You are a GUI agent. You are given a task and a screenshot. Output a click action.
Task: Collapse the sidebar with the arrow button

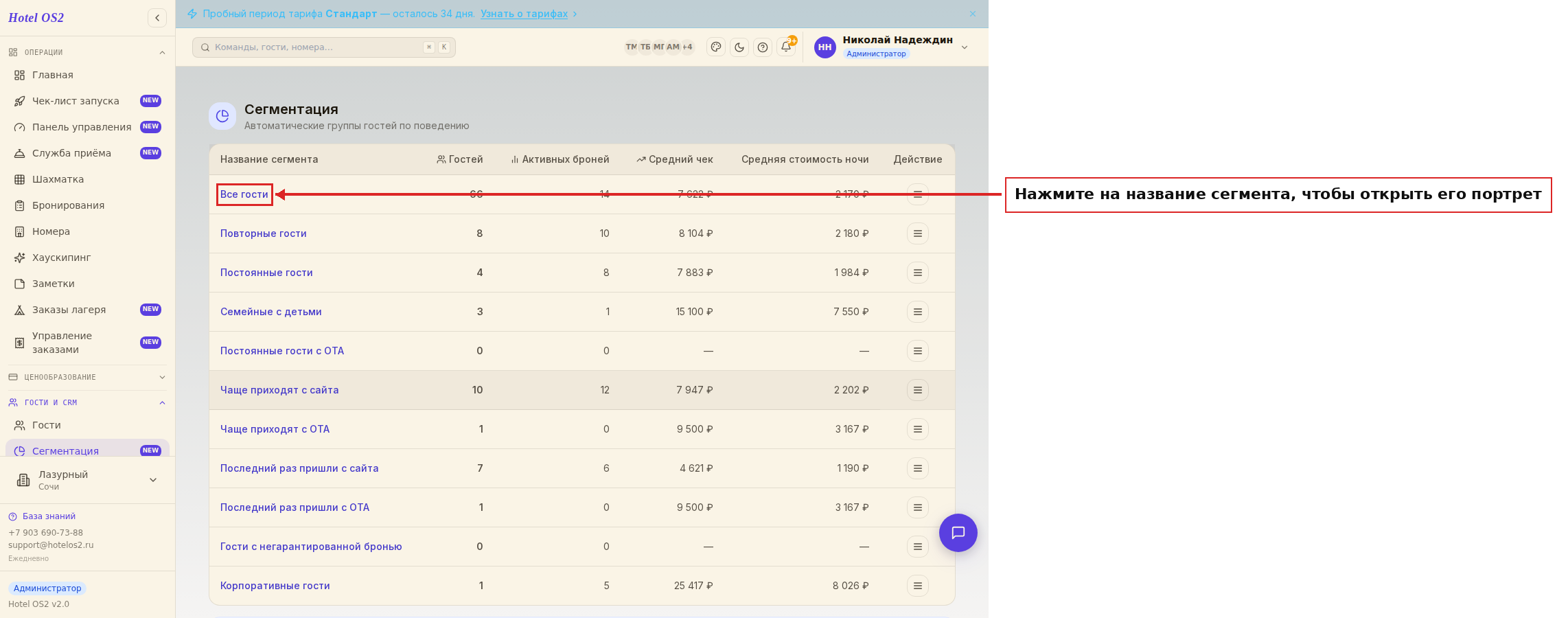point(157,18)
